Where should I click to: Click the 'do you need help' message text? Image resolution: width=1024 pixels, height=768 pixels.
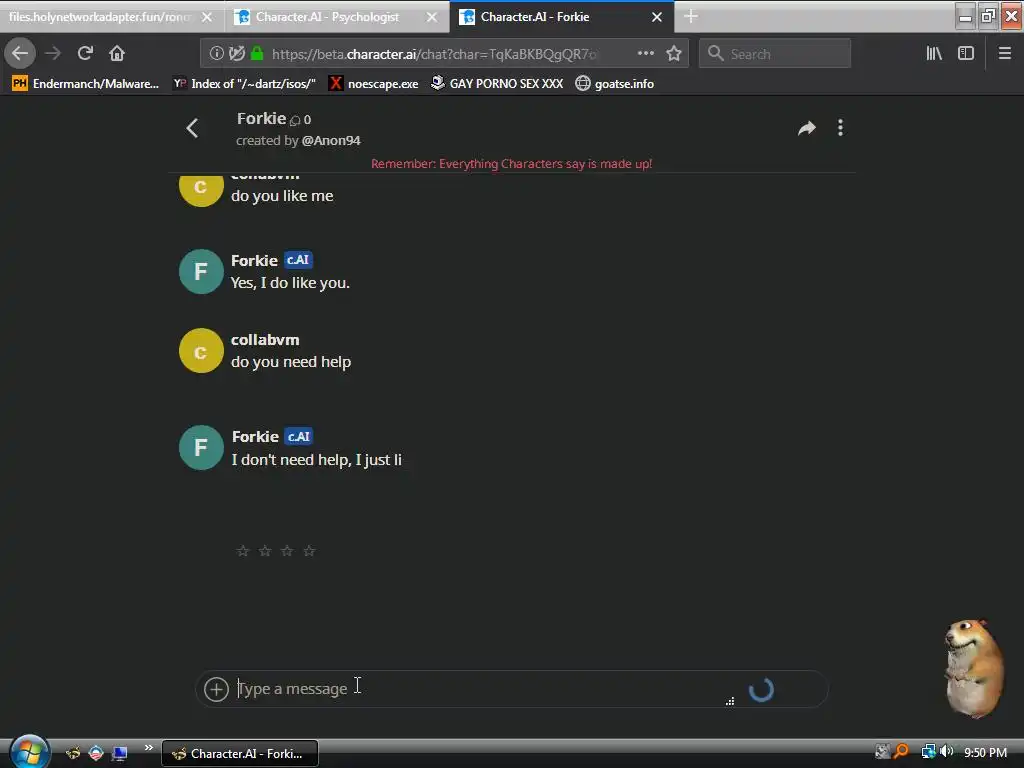click(x=291, y=362)
